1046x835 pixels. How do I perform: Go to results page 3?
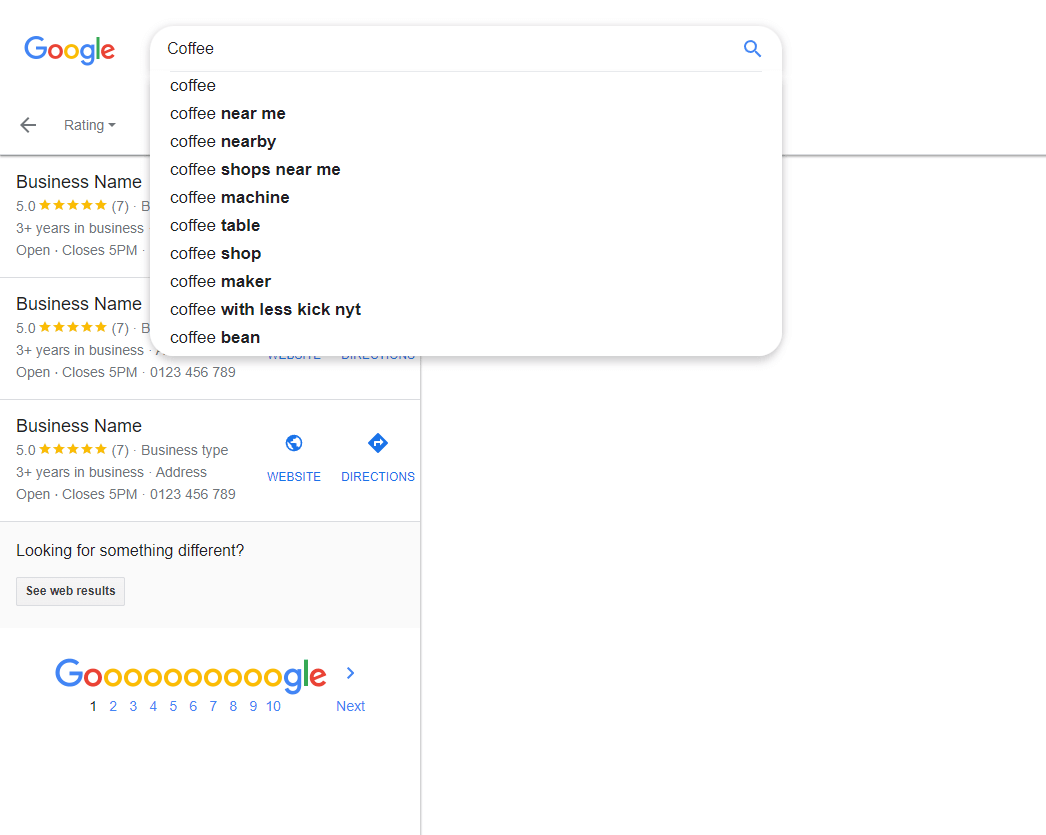(x=133, y=706)
